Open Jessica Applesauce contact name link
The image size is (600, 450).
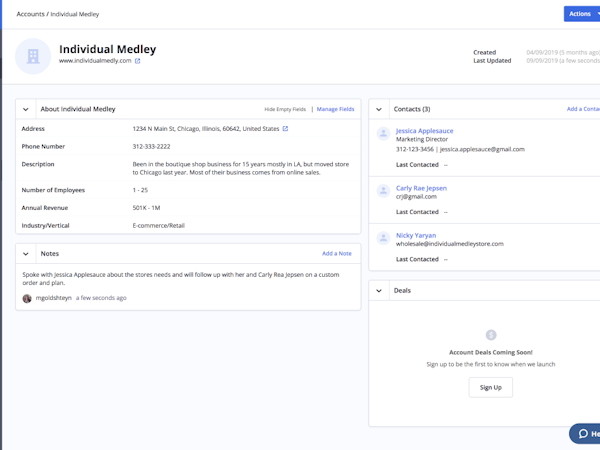(x=424, y=131)
